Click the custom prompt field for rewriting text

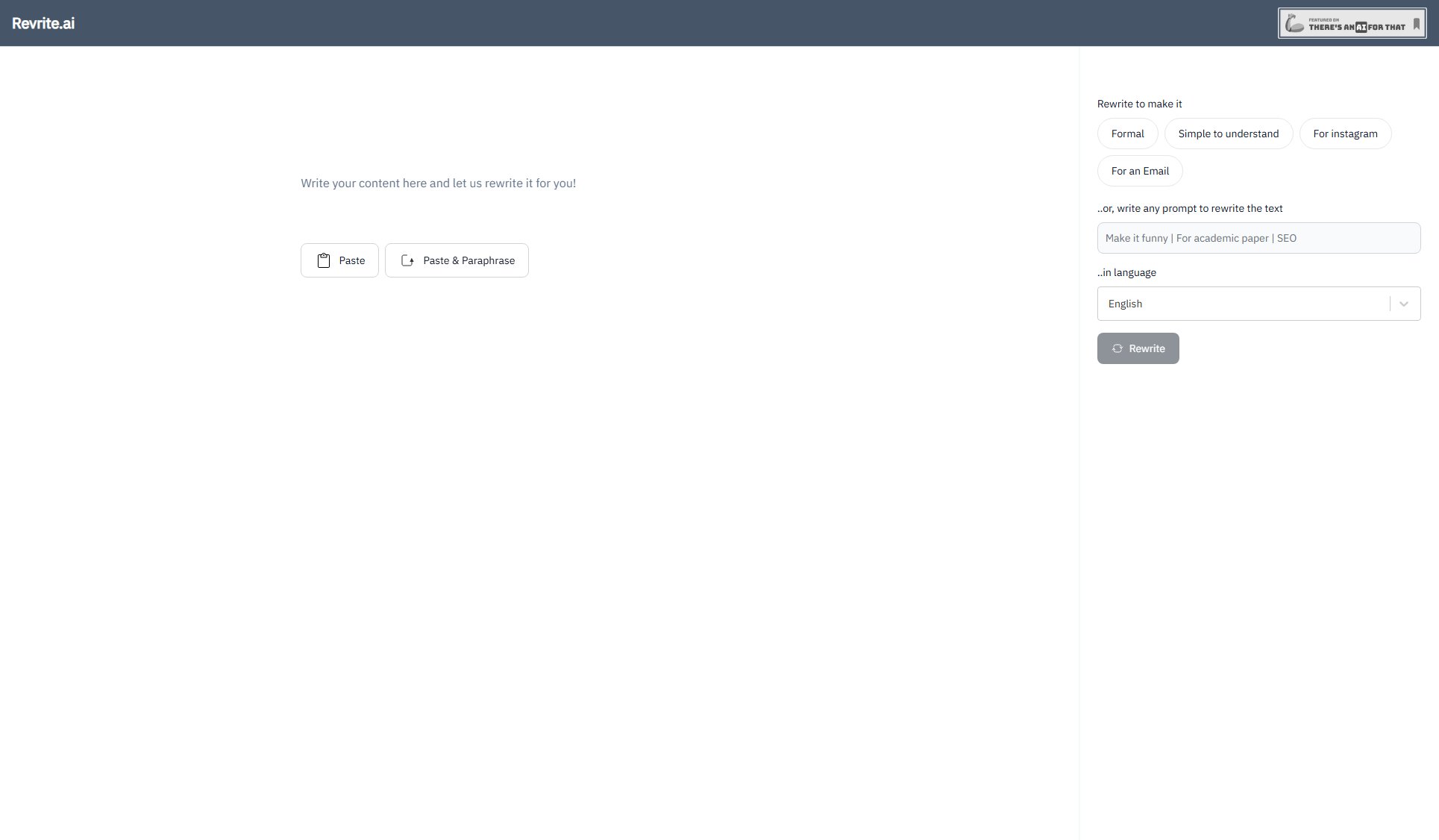pos(1258,238)
